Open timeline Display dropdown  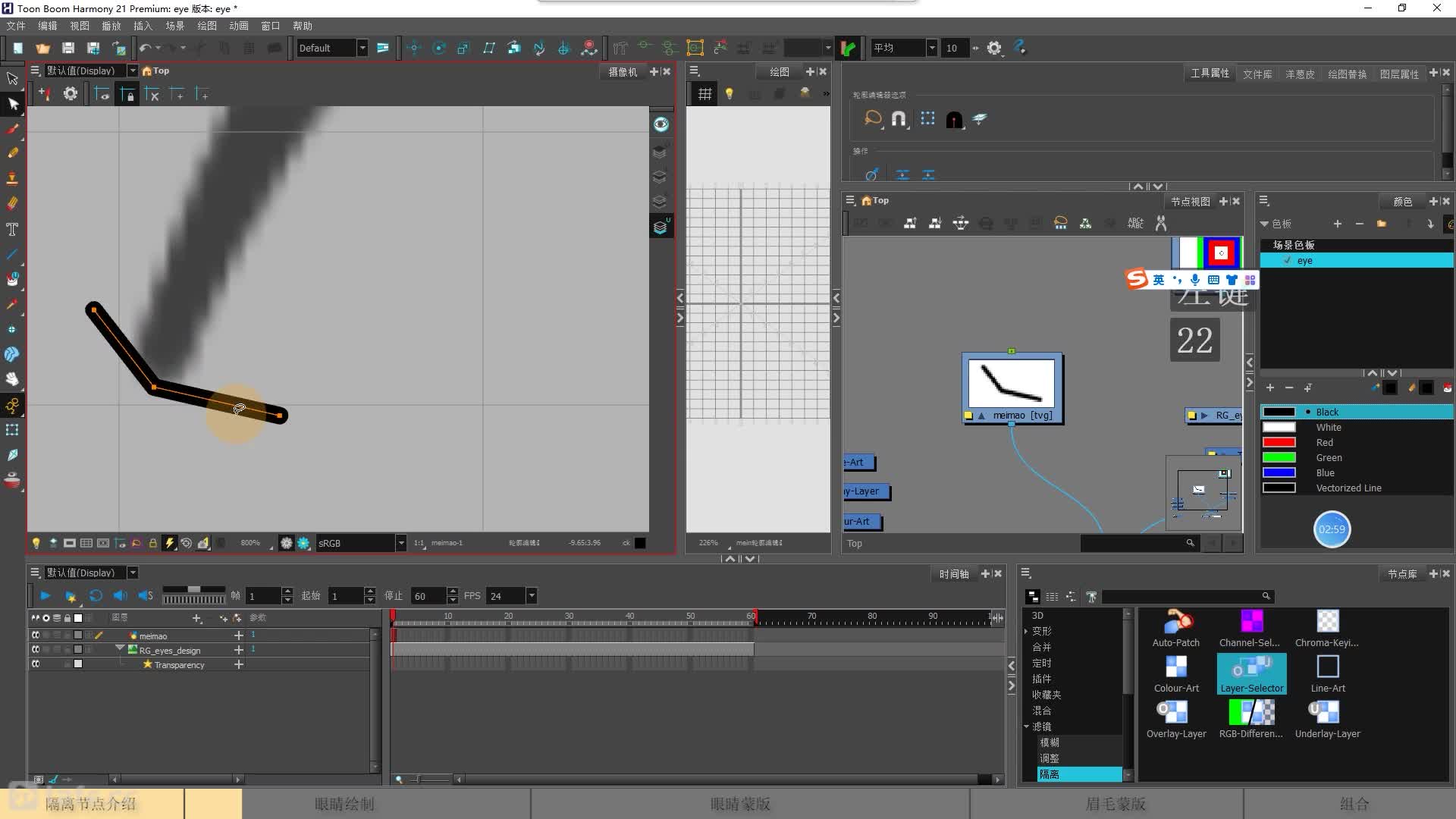point(133,573)
